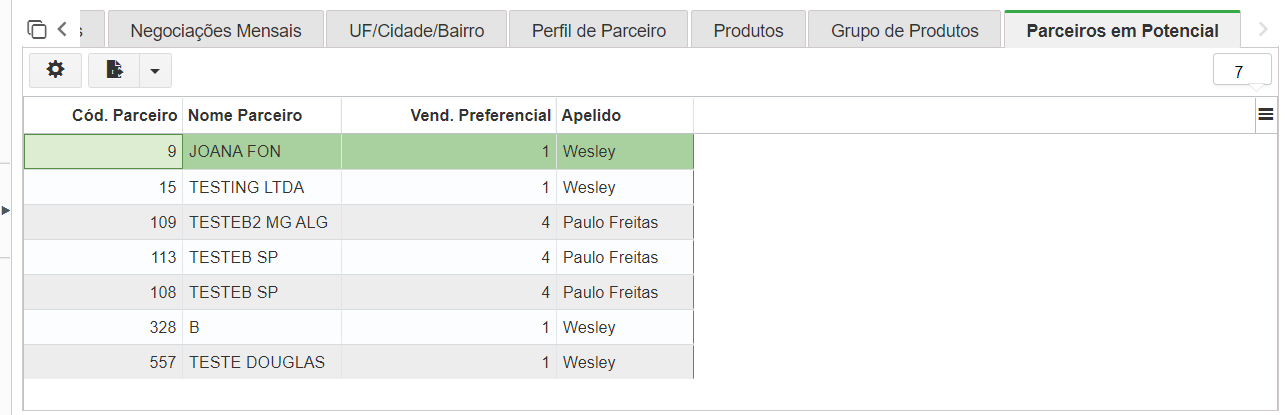Click the record count field showing 7
Viewport: 1285px width, 415px height.
click(x=1242, y=72)
